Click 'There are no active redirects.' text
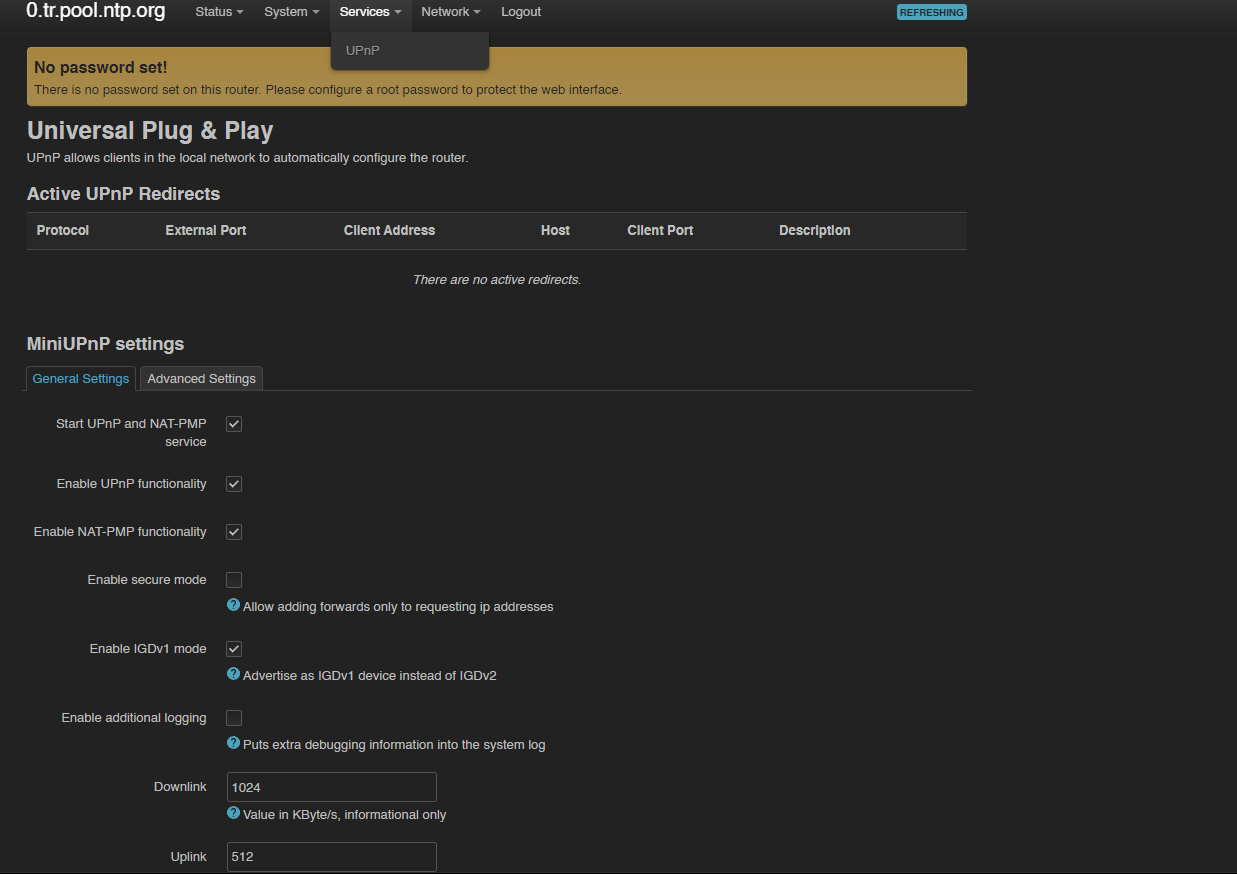 coord(497,279)
